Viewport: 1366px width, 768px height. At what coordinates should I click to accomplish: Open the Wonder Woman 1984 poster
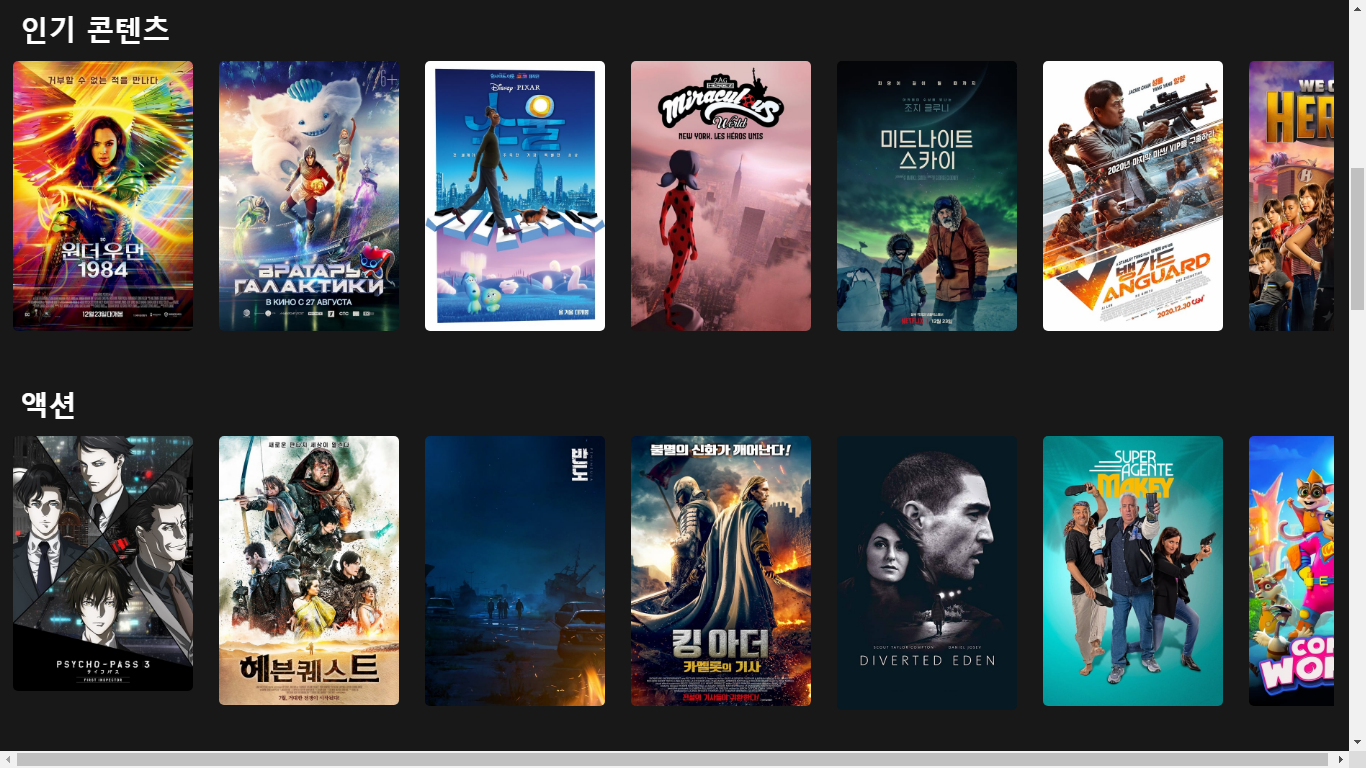pos(103,196)
